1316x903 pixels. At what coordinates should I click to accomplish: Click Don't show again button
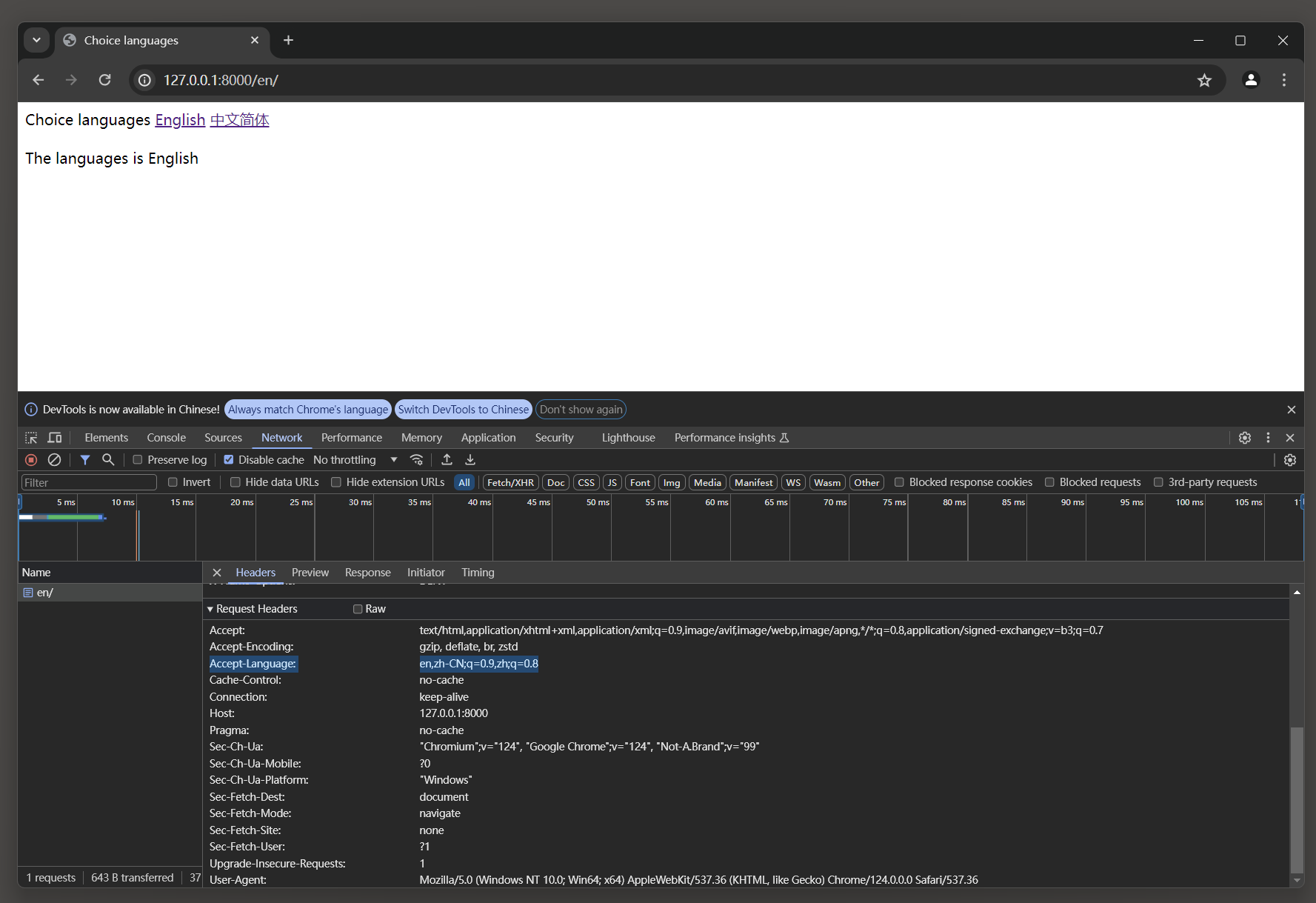[x=581, y=410]
